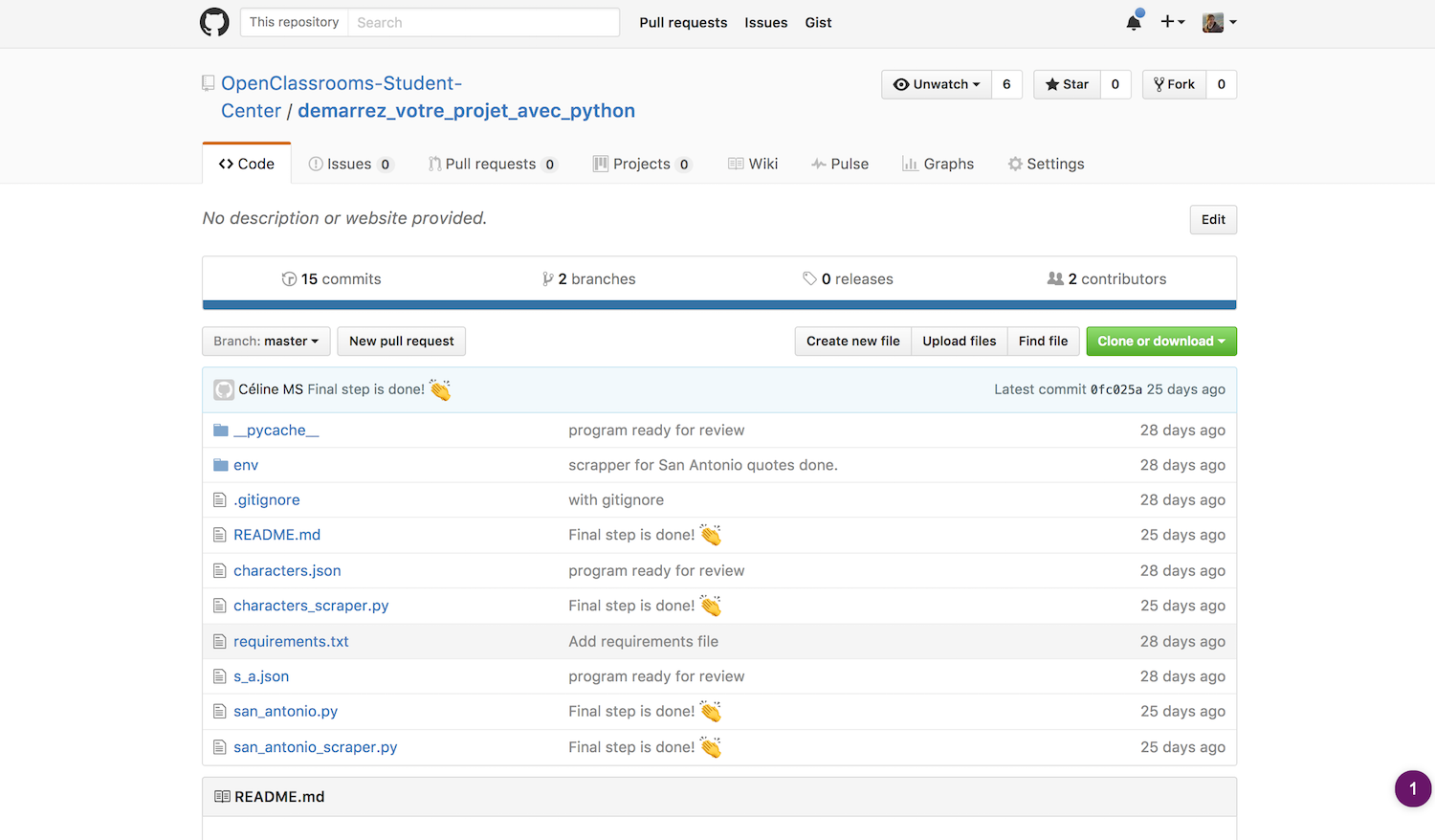This screenshot has height=840, width=1435.
Task: Open the stargazers count beside Star
Action: click(1115, 84)
